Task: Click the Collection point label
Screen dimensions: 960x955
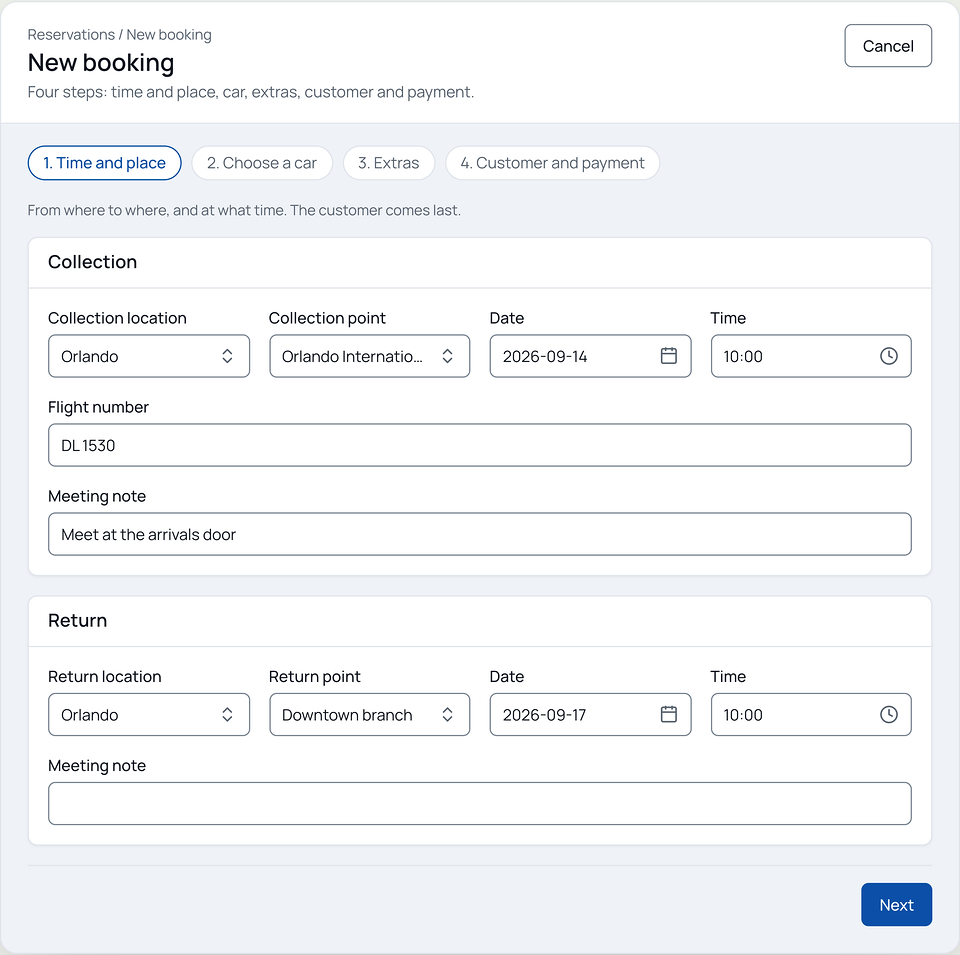Action: tap(327, 318)
